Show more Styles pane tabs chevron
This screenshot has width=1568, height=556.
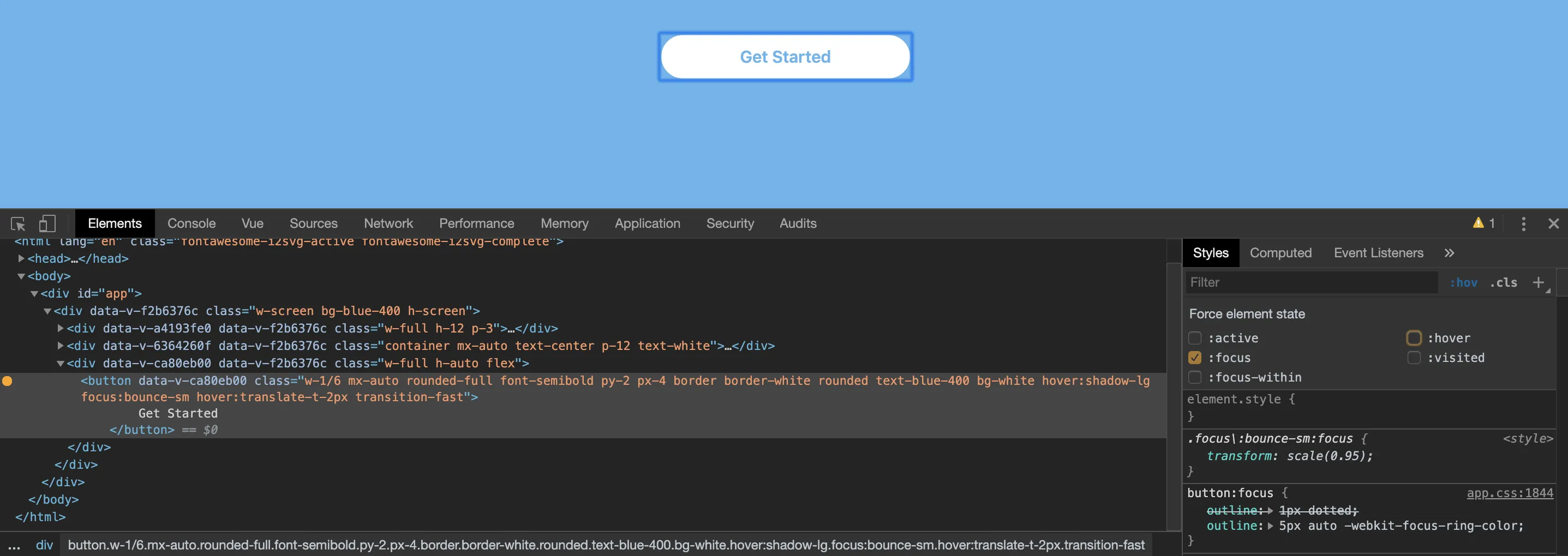(x=1449, y=253)
